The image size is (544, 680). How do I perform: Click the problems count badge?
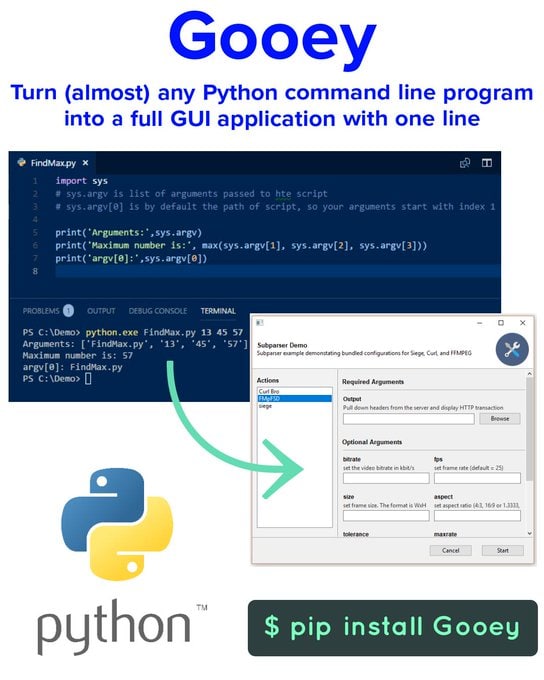[x=68, y=311]
